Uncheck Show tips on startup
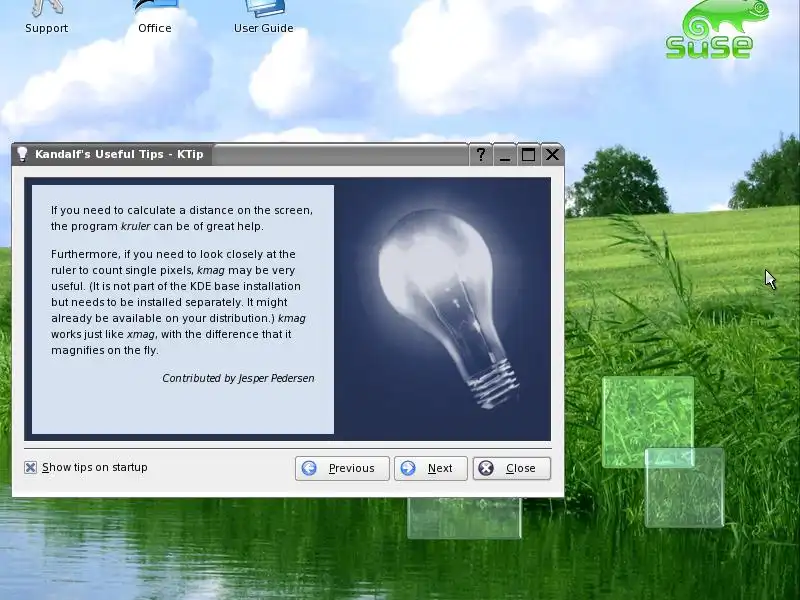This screenshot has width=800, height=600. click(31, 467)
